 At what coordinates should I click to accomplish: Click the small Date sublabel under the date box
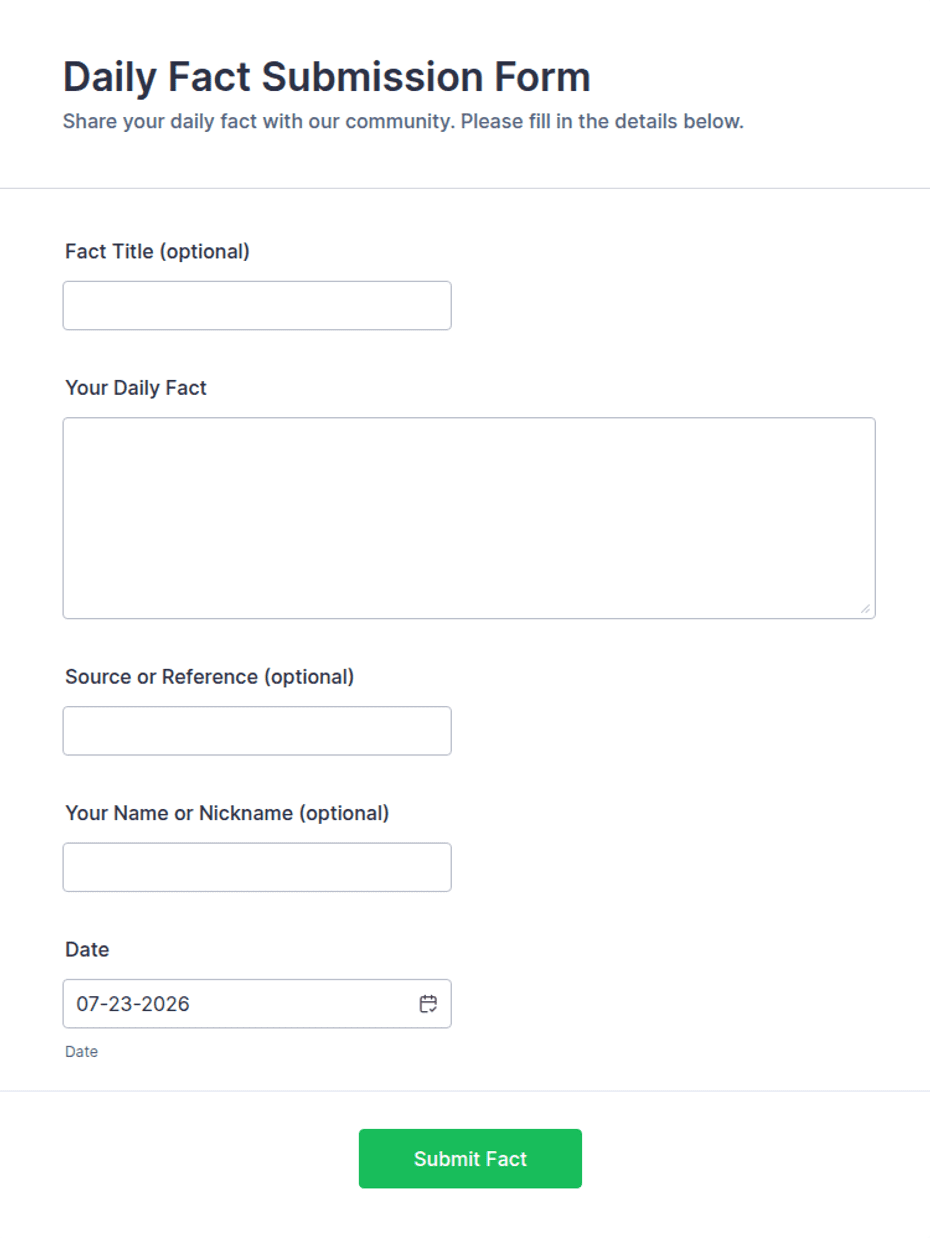click(x=82, y=1052)
